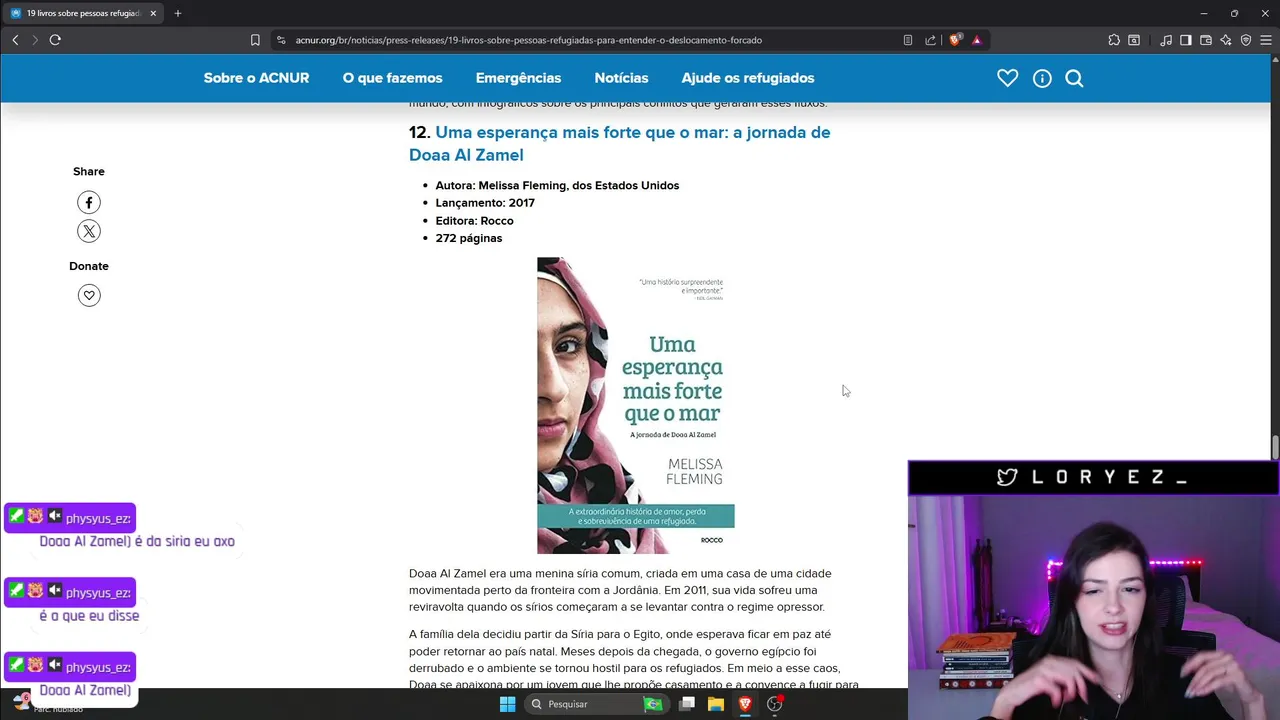Open Task View on the taskbar

pos(687,704)
